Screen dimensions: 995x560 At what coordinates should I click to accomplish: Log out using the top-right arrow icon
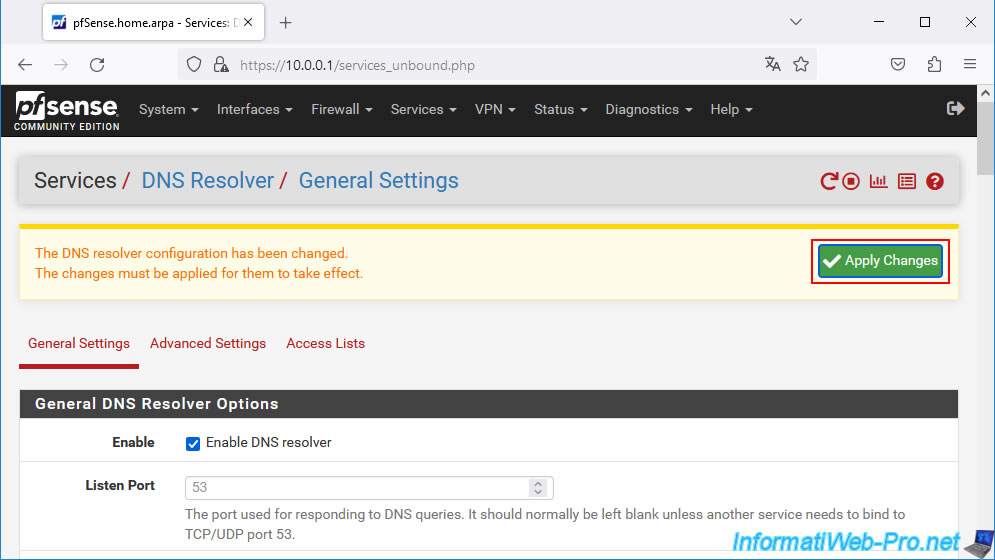click(956, 109)
